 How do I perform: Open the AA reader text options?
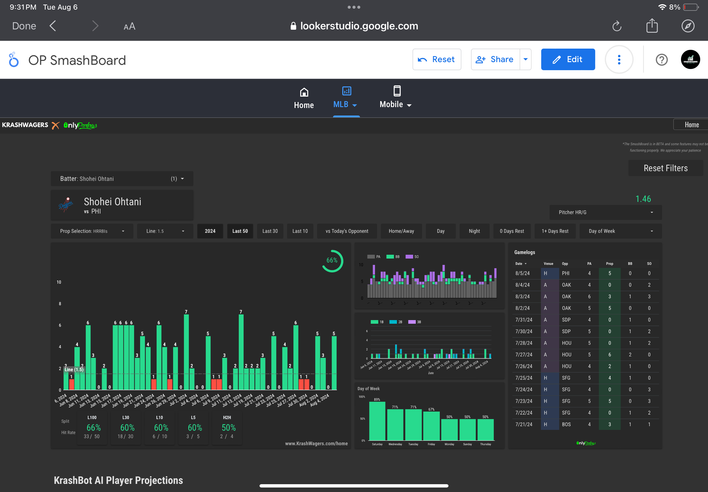click(129, 27)
